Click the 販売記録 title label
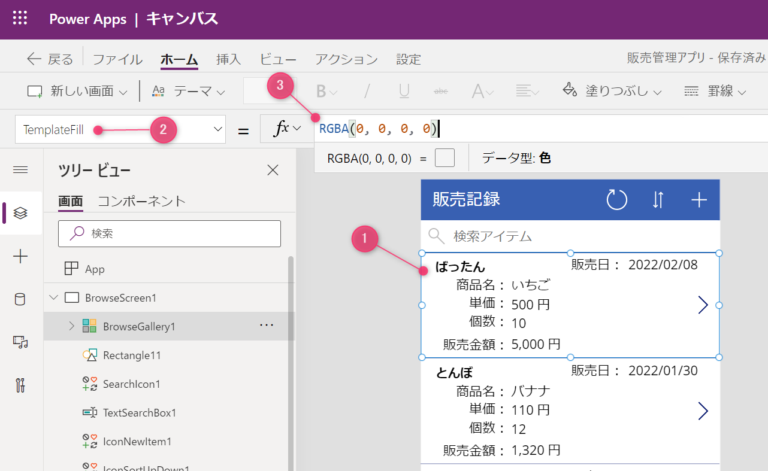768x471 pixels. [466, 199]
